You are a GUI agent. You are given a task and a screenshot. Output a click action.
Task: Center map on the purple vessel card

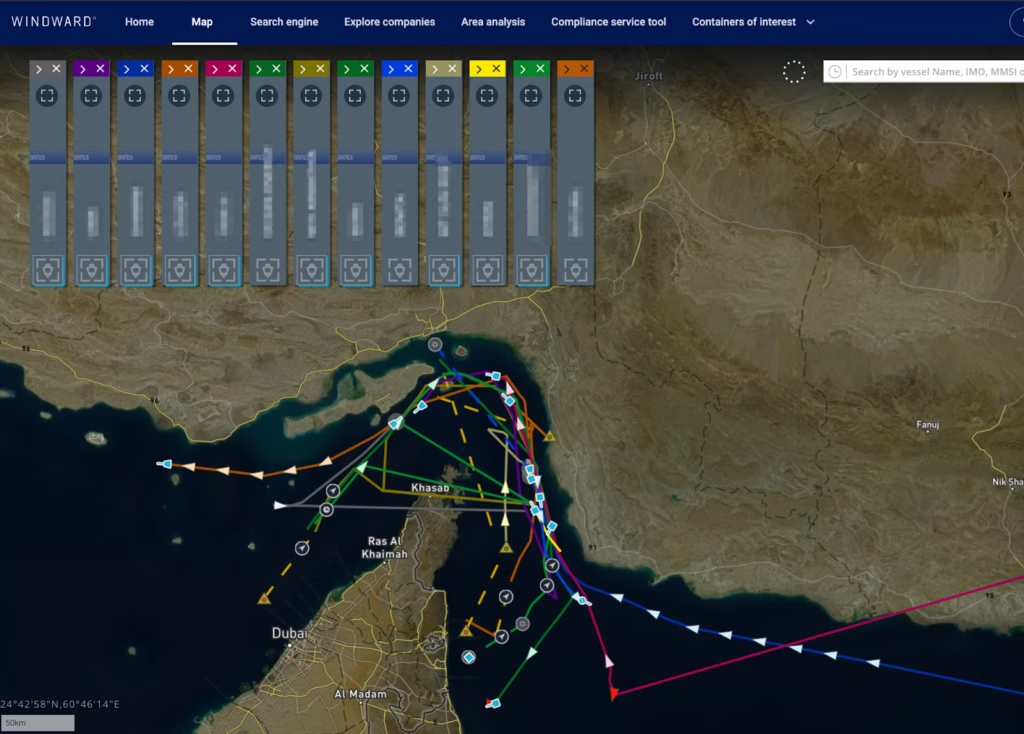(x=91, y=96)
